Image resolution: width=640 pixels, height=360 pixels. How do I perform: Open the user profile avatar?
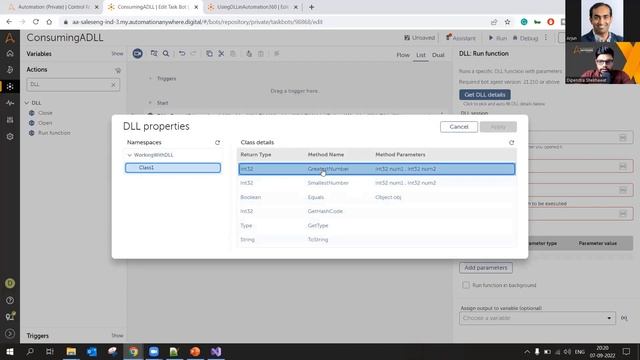[10, 283]
